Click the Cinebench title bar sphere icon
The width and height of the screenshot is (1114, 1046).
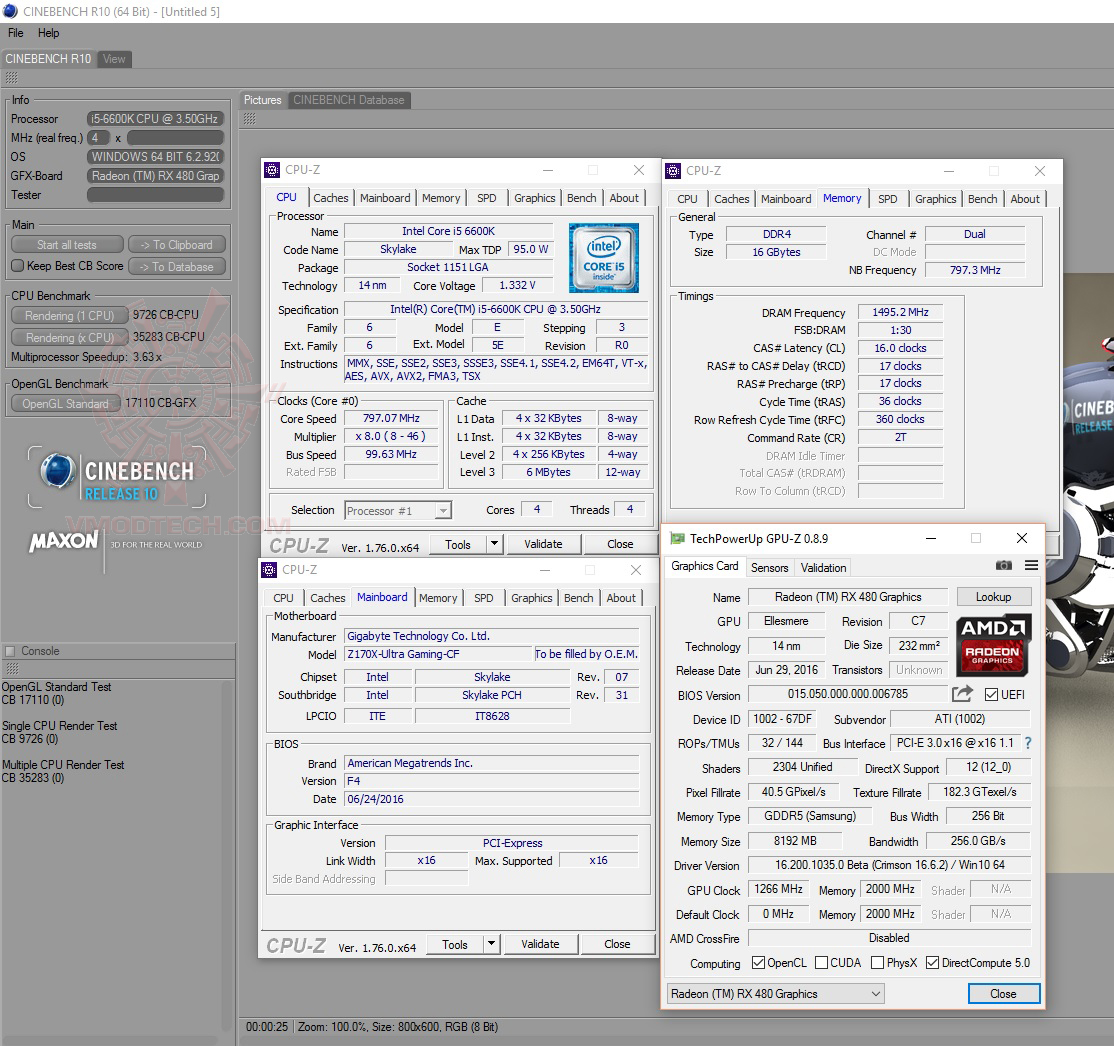tap(10, 11)
